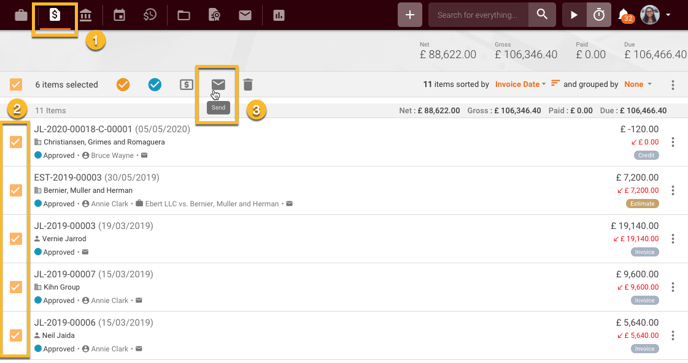Viewport: 688px width, 363px height.
Task: Open invoice JL-2019-00003
Action: (x=64, y=226)
